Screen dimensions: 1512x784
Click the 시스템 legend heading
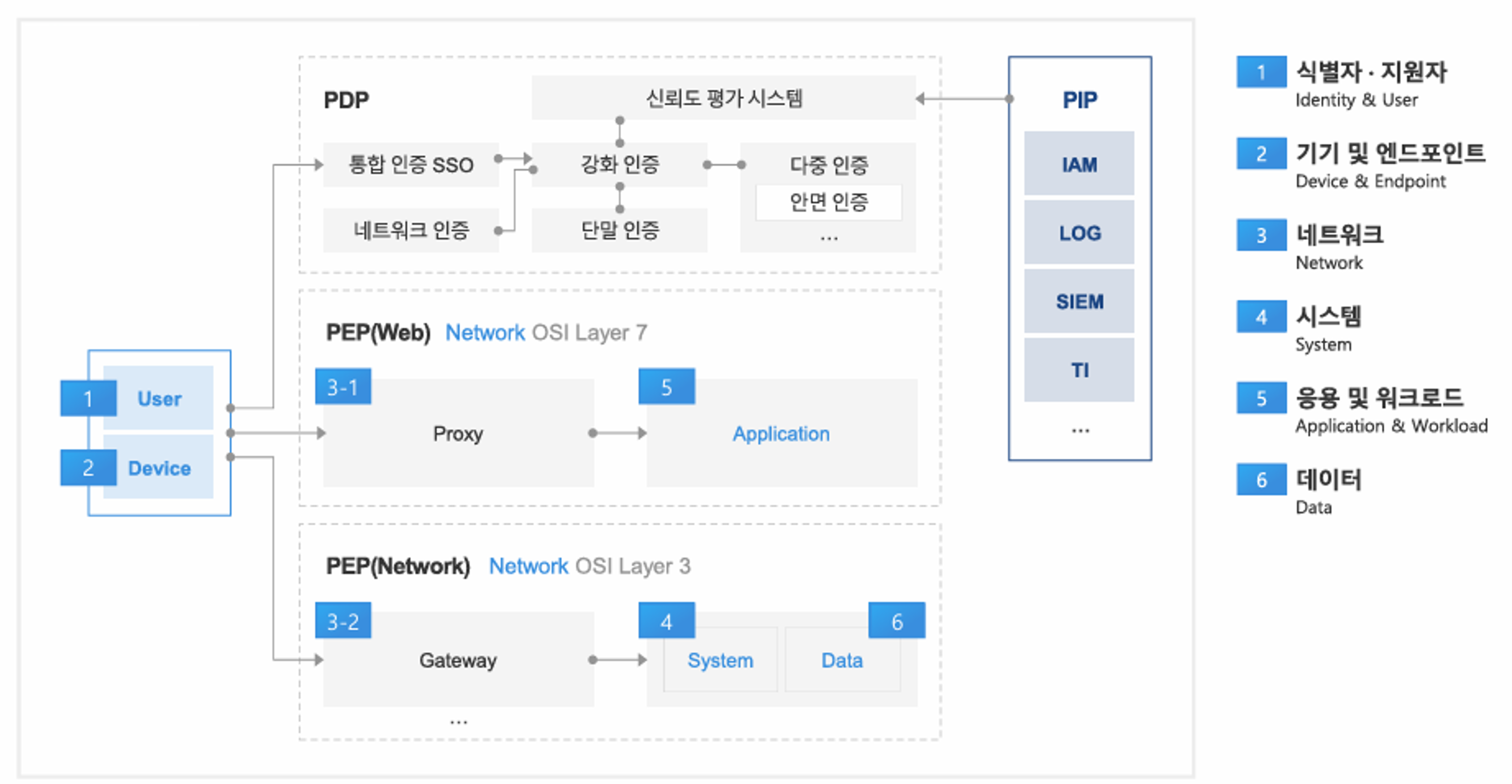1328,316
